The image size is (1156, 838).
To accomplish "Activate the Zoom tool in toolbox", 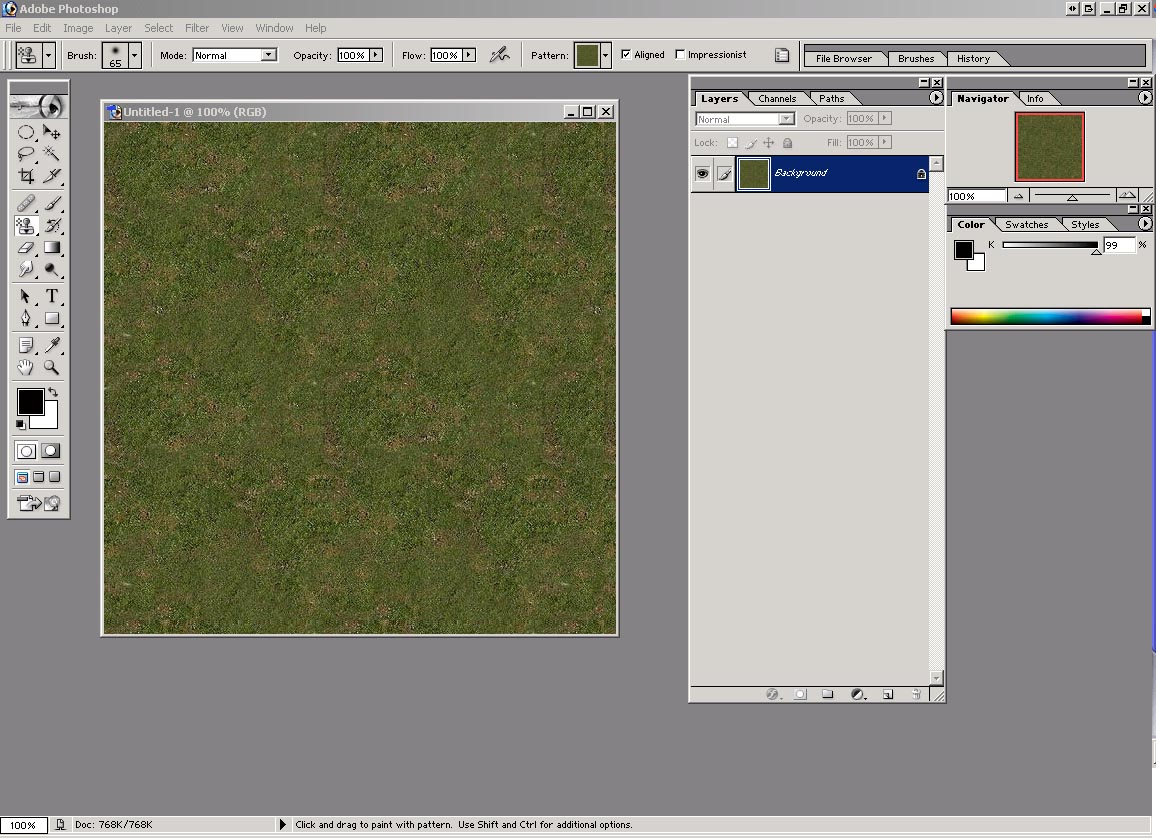I will tap(52, 368).
